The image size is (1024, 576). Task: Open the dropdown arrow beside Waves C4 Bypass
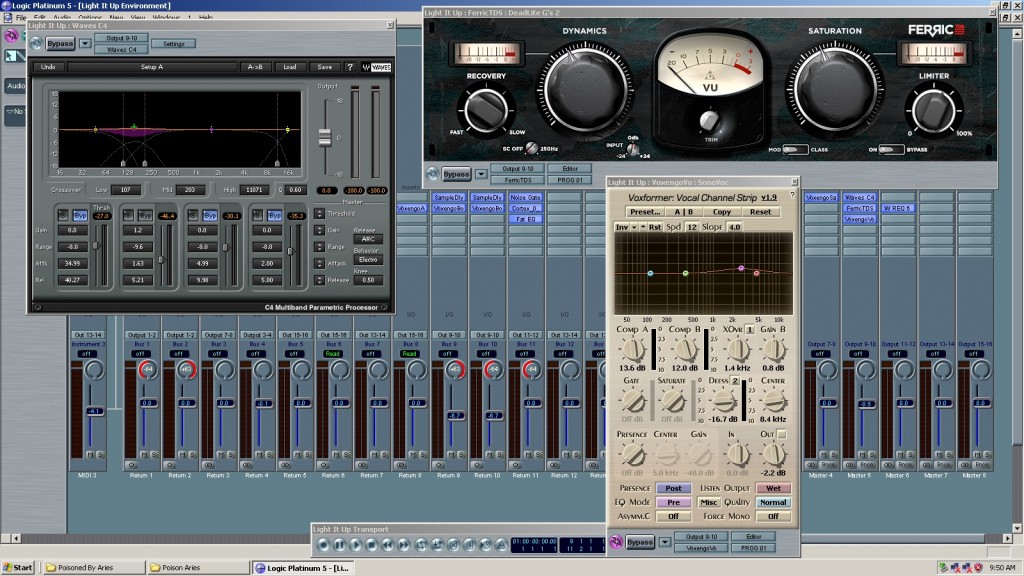click(84, 44)
